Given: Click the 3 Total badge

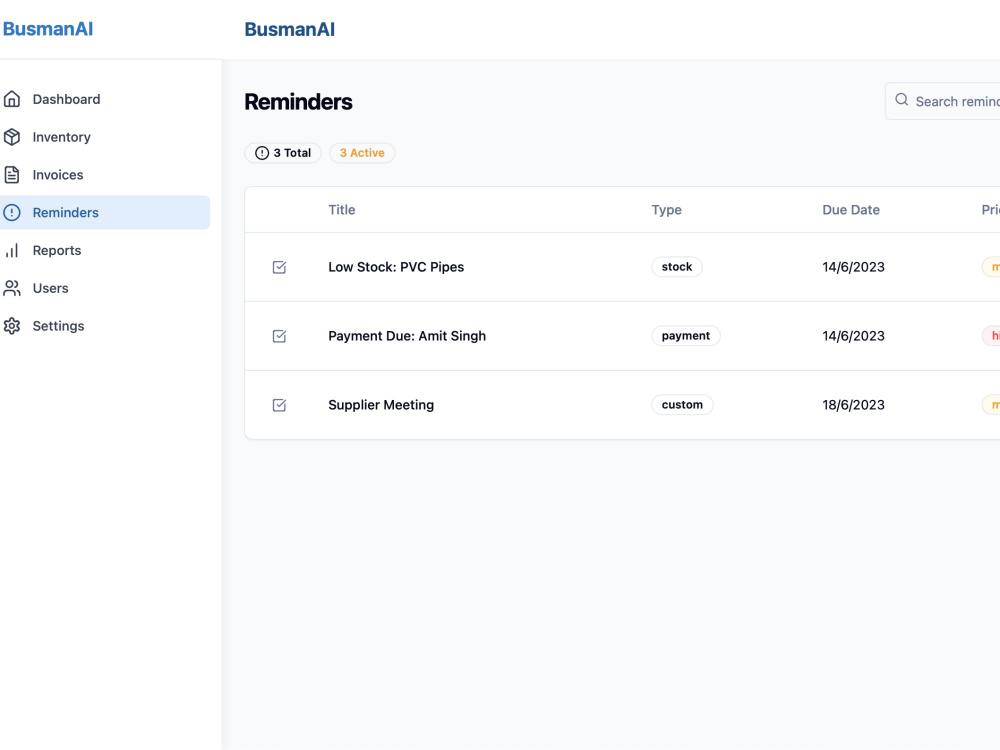Looking at the screenshot, I should (283, 153).
